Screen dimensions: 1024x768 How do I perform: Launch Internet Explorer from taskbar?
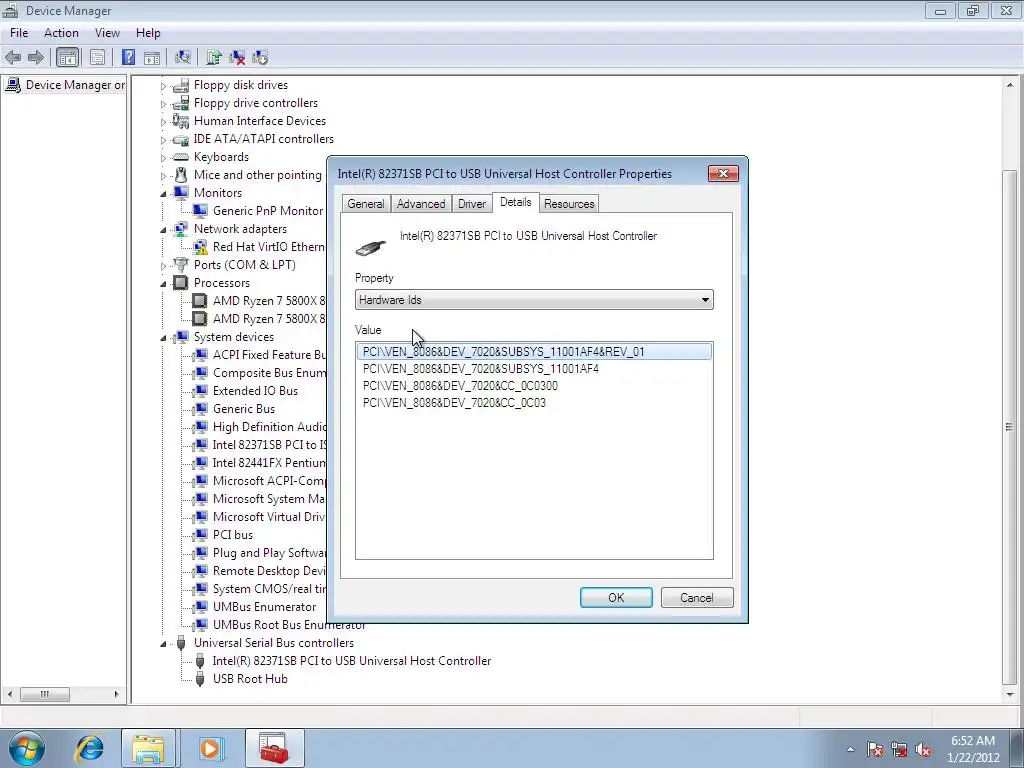pyautogui.click(x=89, y=748)
